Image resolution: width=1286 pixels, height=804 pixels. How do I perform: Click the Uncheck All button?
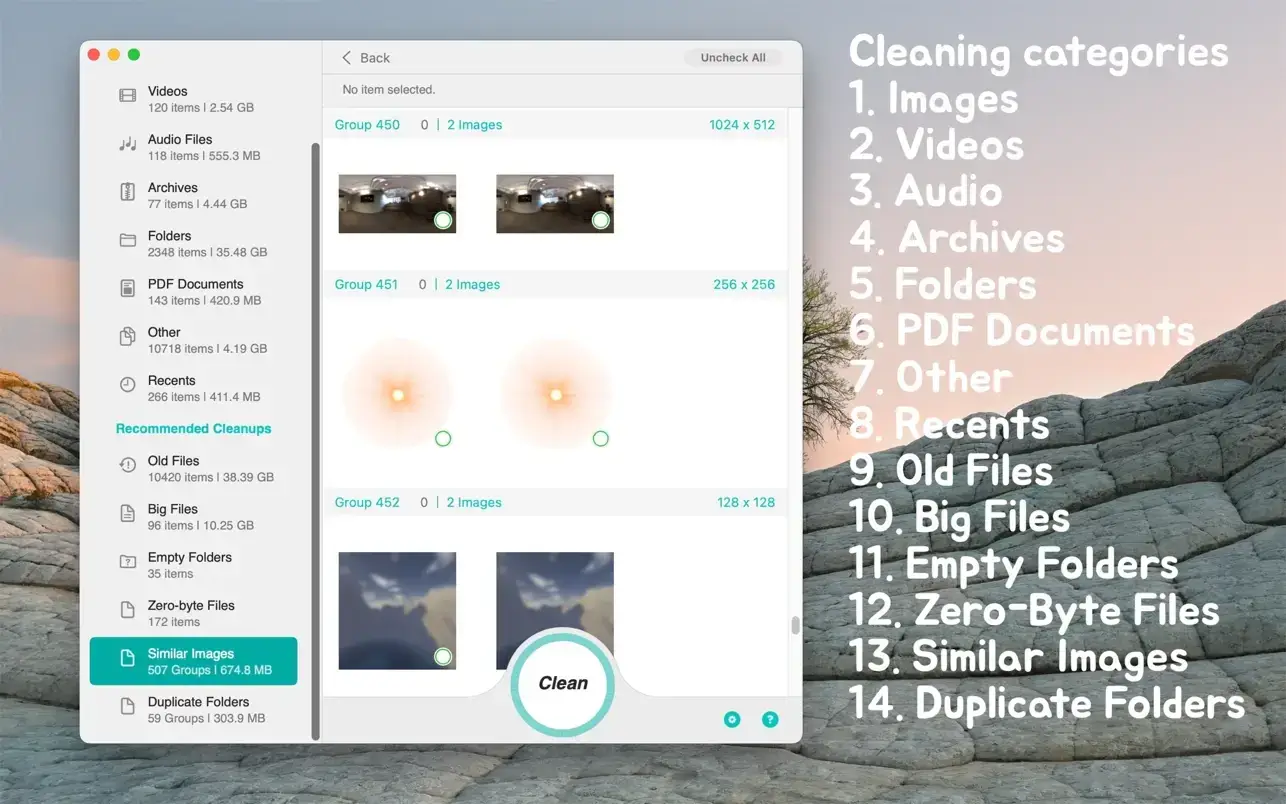coord(733,58)
